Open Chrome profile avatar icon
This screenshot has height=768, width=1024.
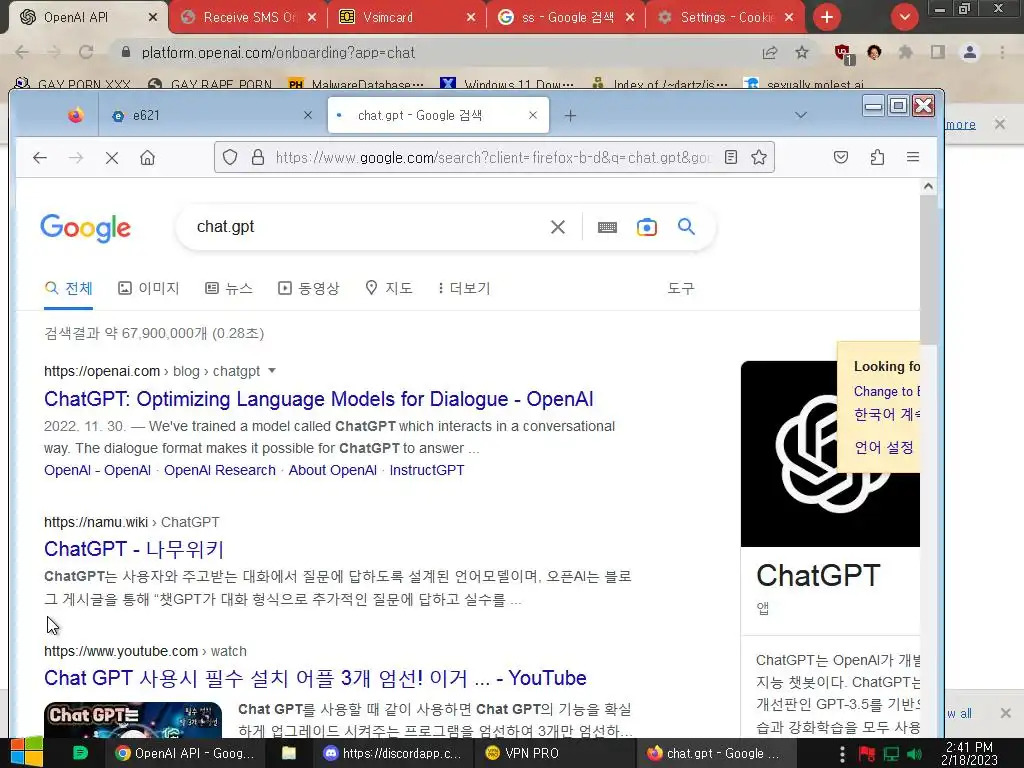(x=970, y=52)
